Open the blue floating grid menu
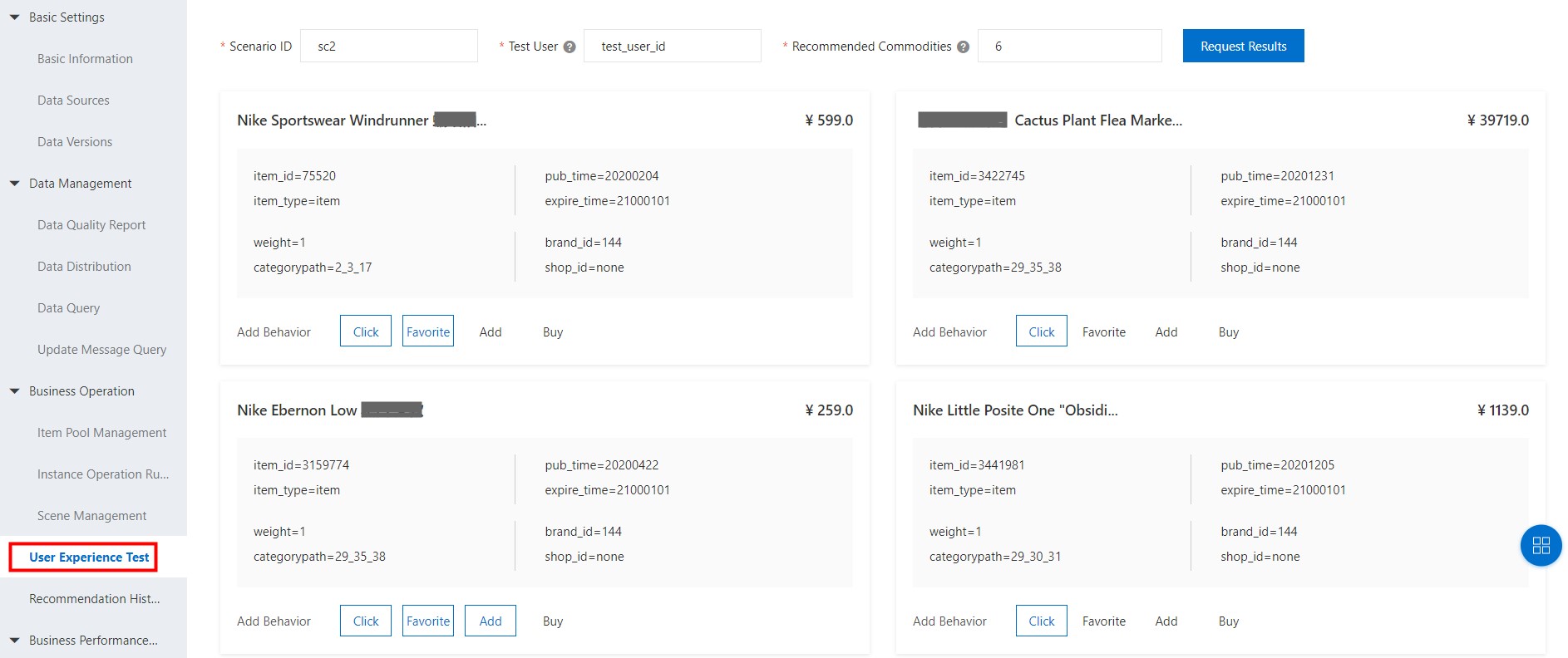Image resolution: width=1568 pixels, height=658 pixels. pyautogui.click(x=1541, y=545)
